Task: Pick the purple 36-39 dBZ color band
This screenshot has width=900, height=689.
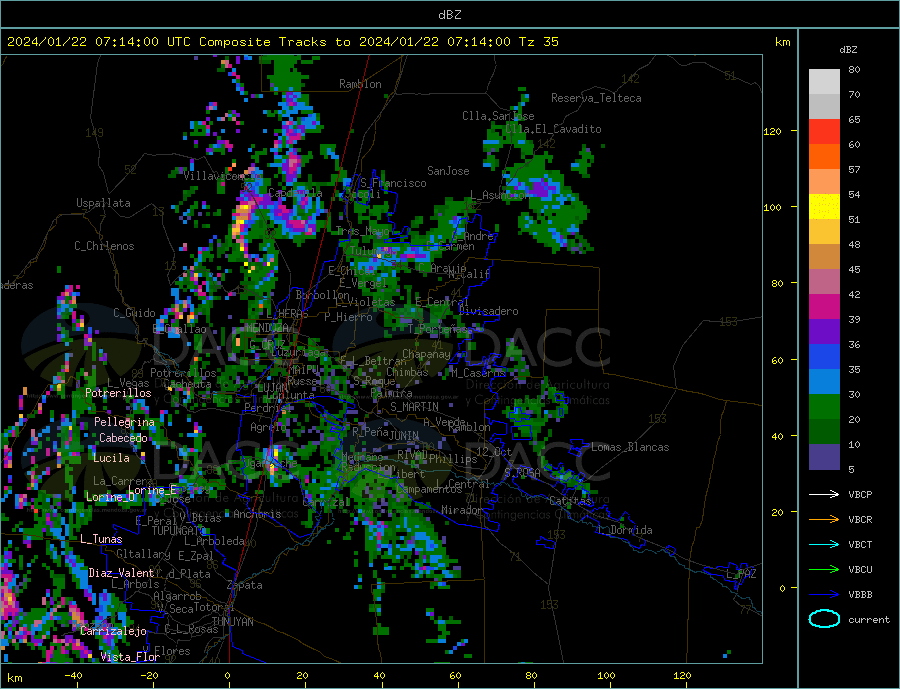Action: 824,332
